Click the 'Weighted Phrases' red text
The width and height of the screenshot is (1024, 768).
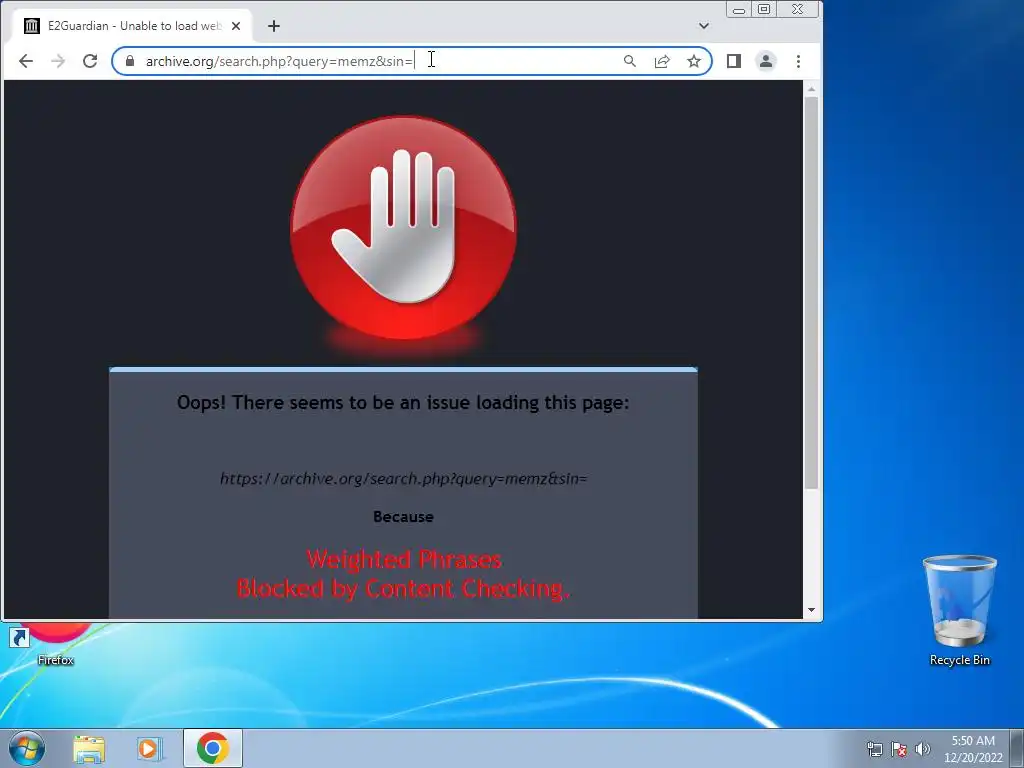point(404,560)
